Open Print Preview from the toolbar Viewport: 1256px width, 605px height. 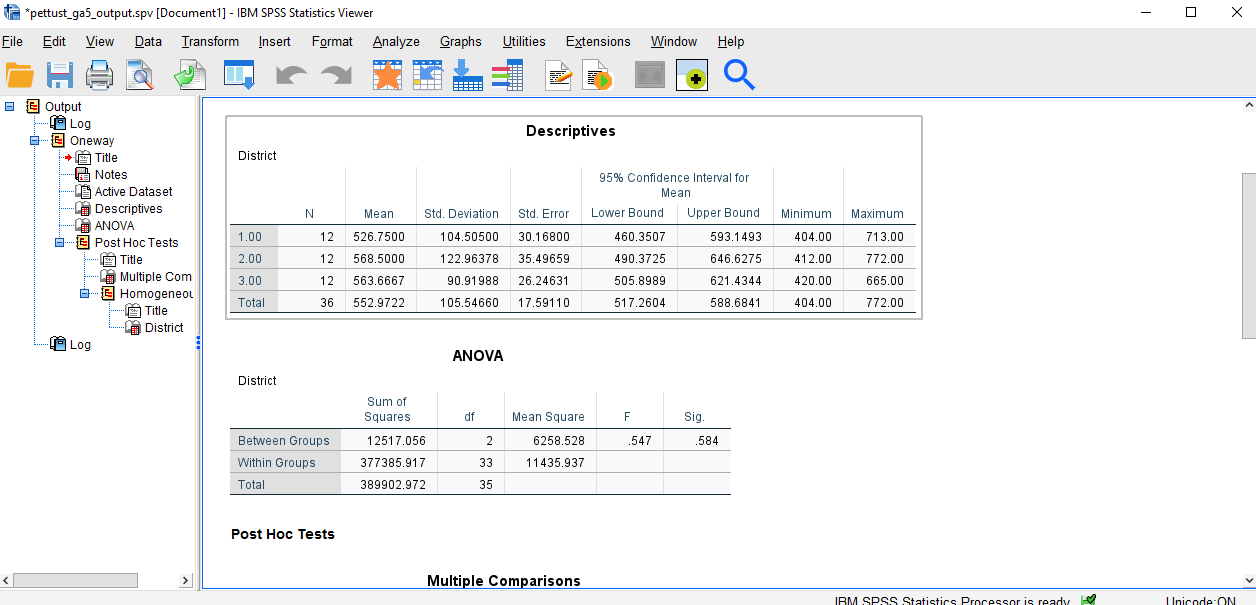140,74
